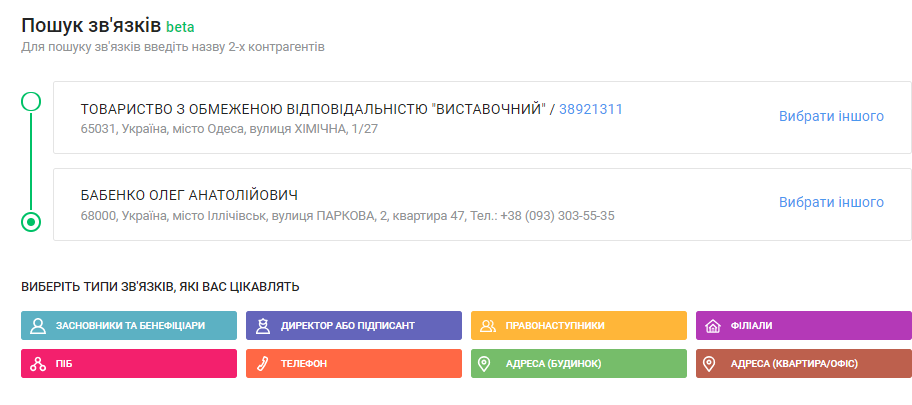Image resolution: width=912 pixels, height=405 pixels.
Task: Toggle the Правонаступники link type filter
Action: pyautogui.click(x=578, y=326)
